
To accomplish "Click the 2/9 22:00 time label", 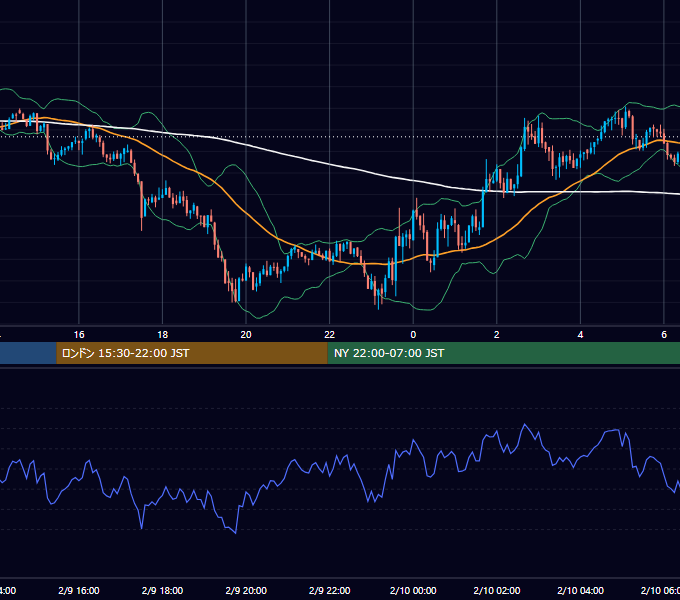I will pyautogui.click(x=330, y=590).
